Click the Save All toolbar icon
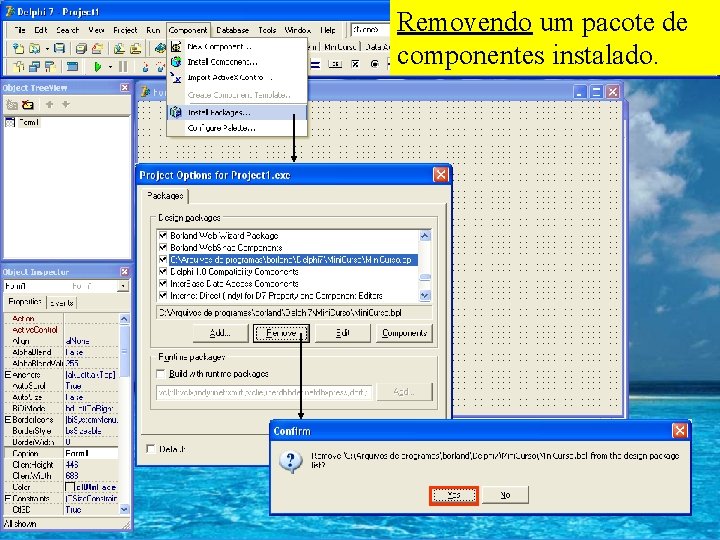This screenshot has height=540, width=720. pos(81,48)
